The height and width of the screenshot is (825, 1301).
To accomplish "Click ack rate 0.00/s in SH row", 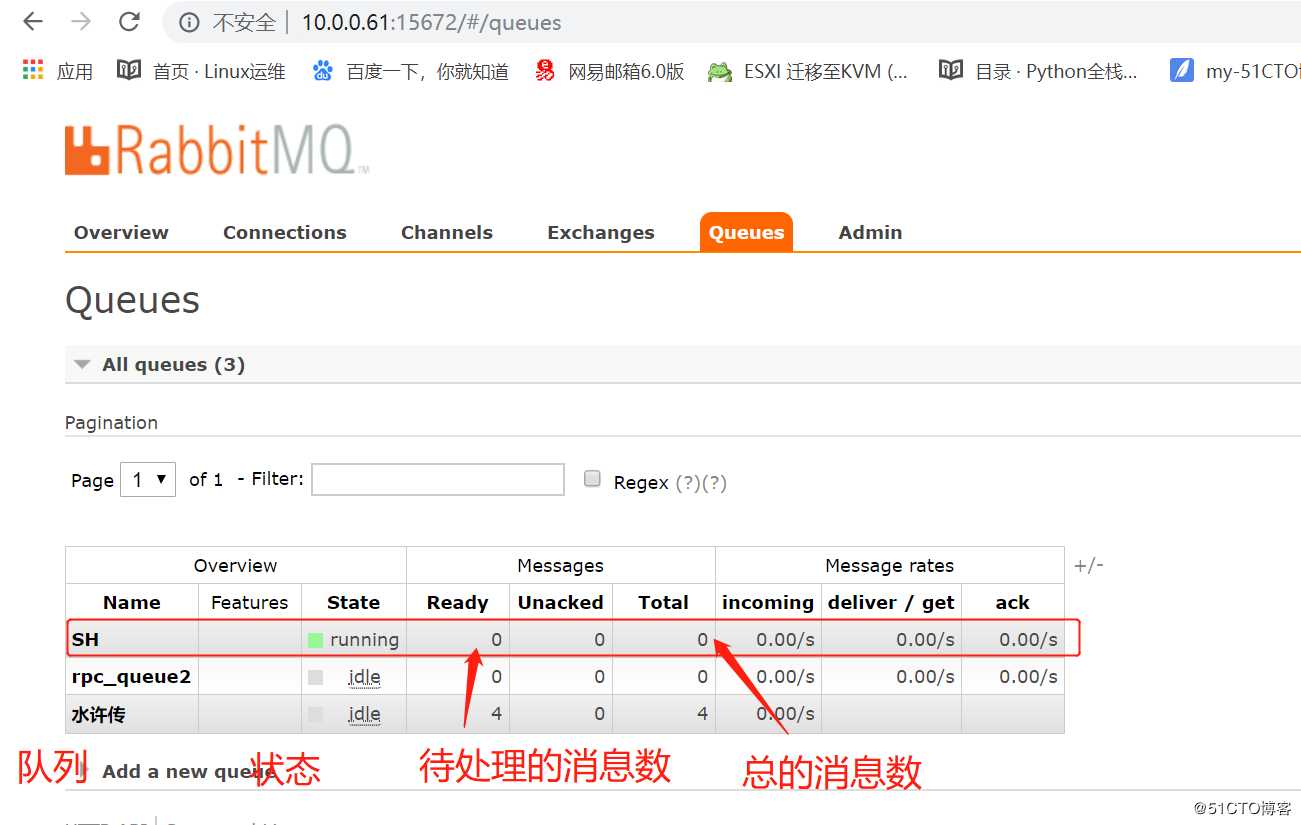I will click(x=1028, y=640).
